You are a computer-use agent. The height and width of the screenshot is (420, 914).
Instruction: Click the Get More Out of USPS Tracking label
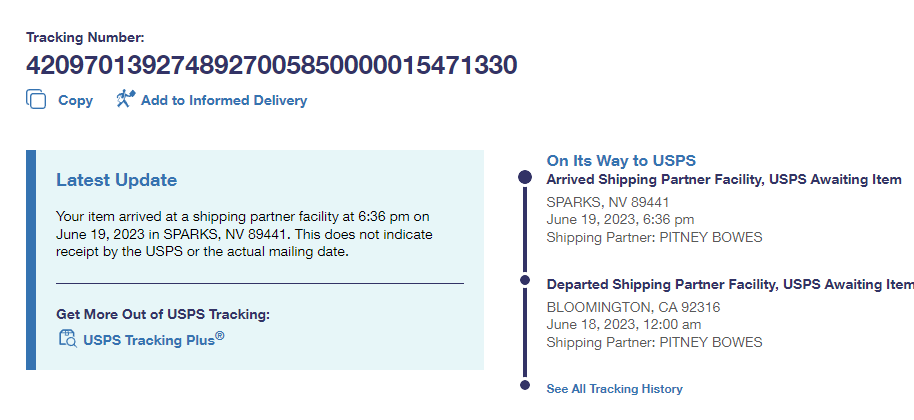click(x=163, y=314)
